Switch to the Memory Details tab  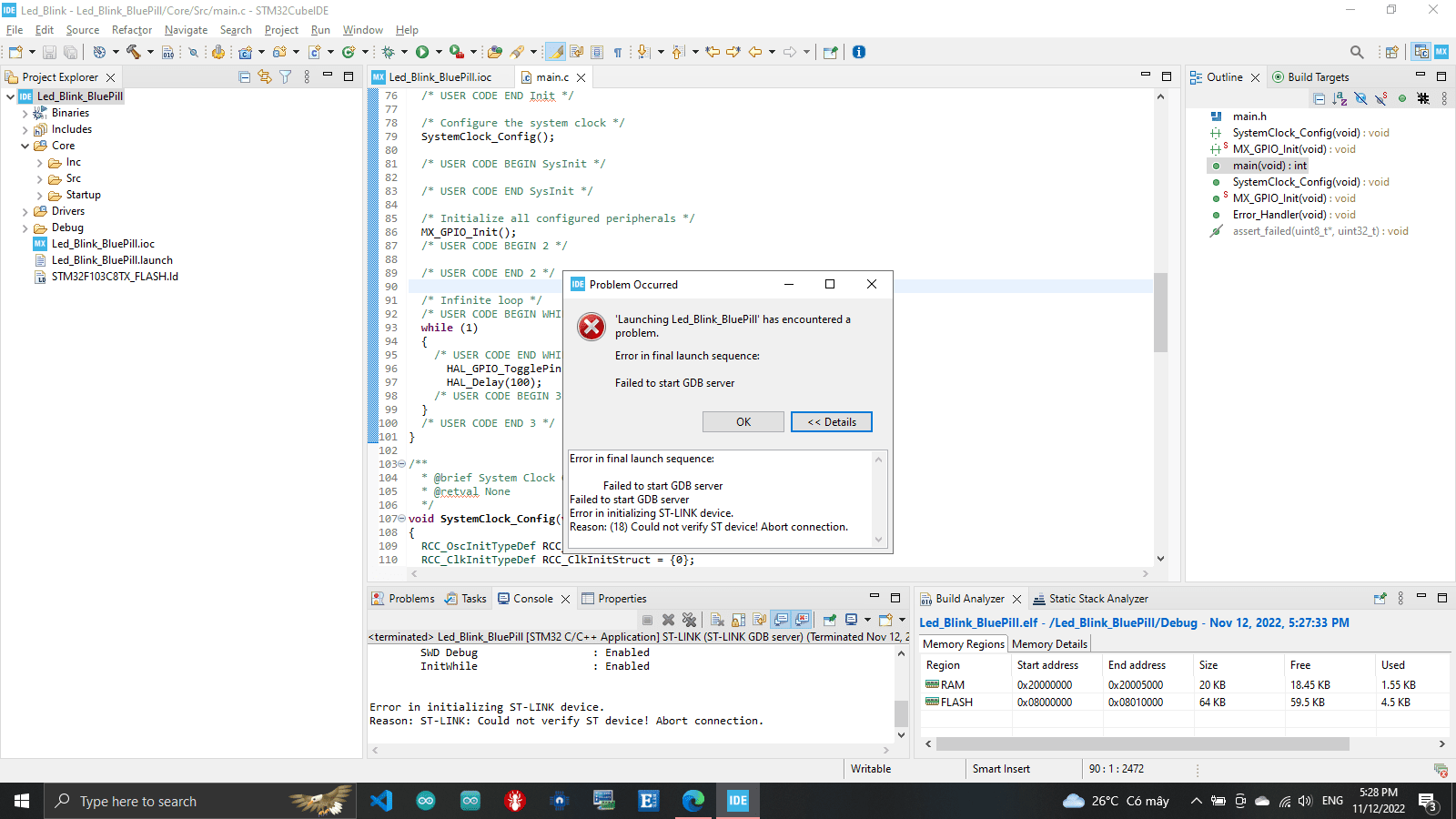(1049, 644)
